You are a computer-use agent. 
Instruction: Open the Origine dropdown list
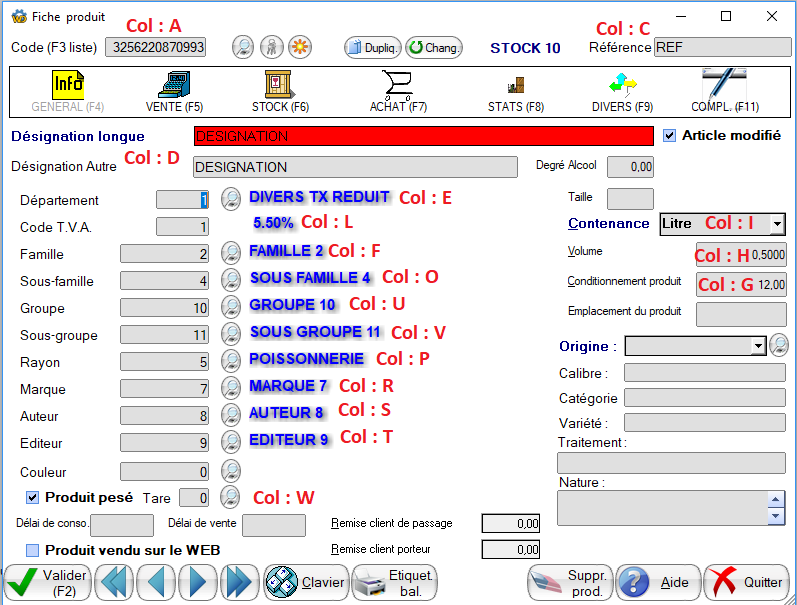pos(757,346)
